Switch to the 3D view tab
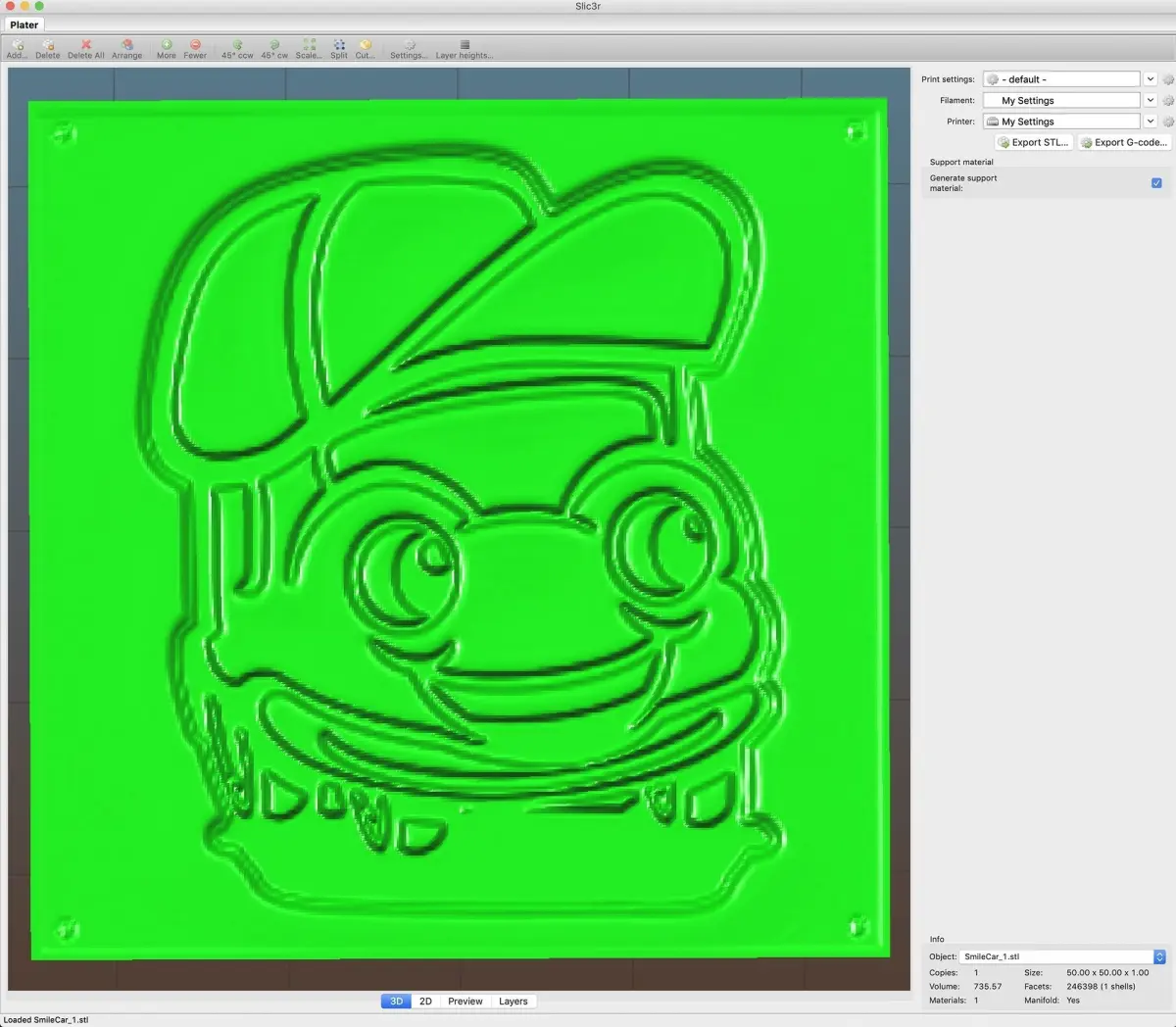 tap(396, 1002)
